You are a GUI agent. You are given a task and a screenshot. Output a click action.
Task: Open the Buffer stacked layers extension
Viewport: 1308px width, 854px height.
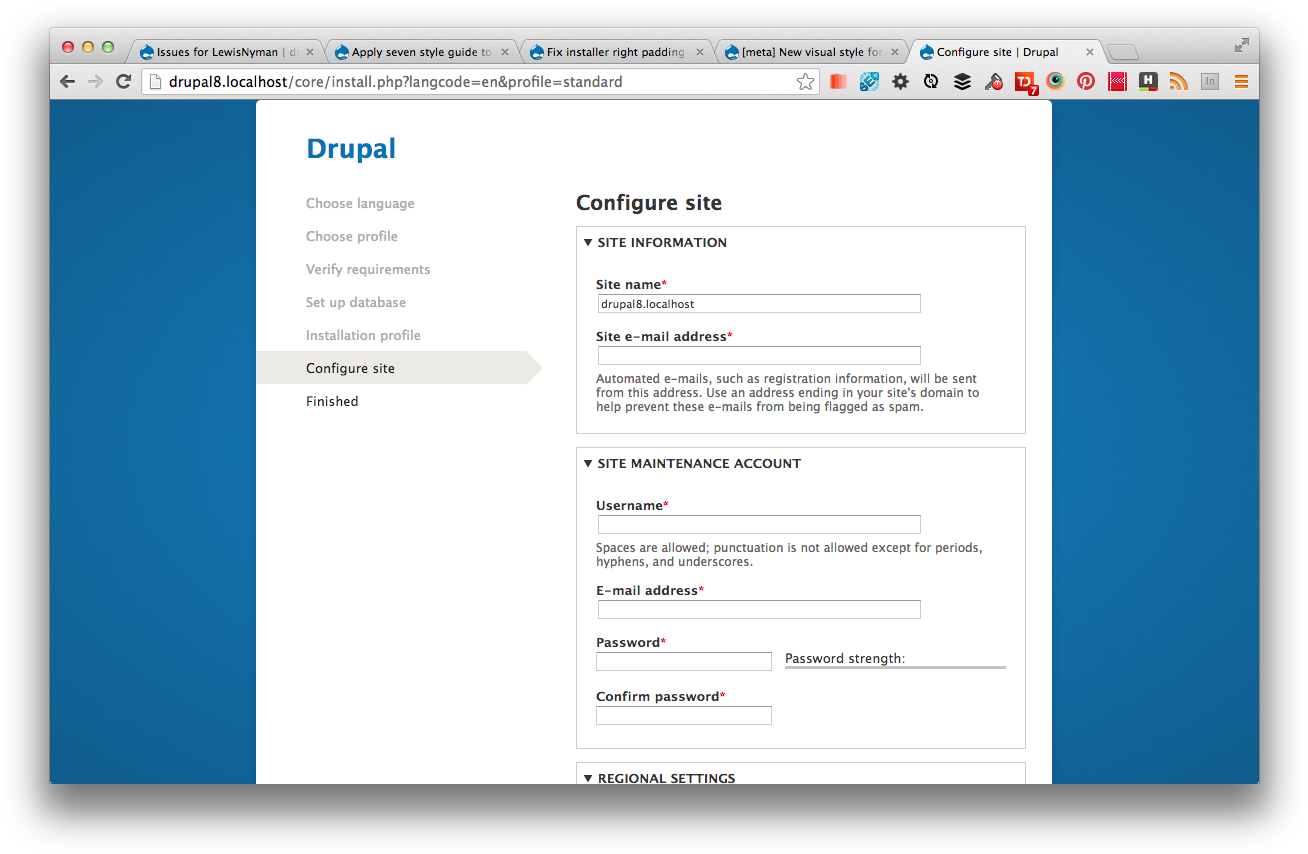[x=962, y=82]
